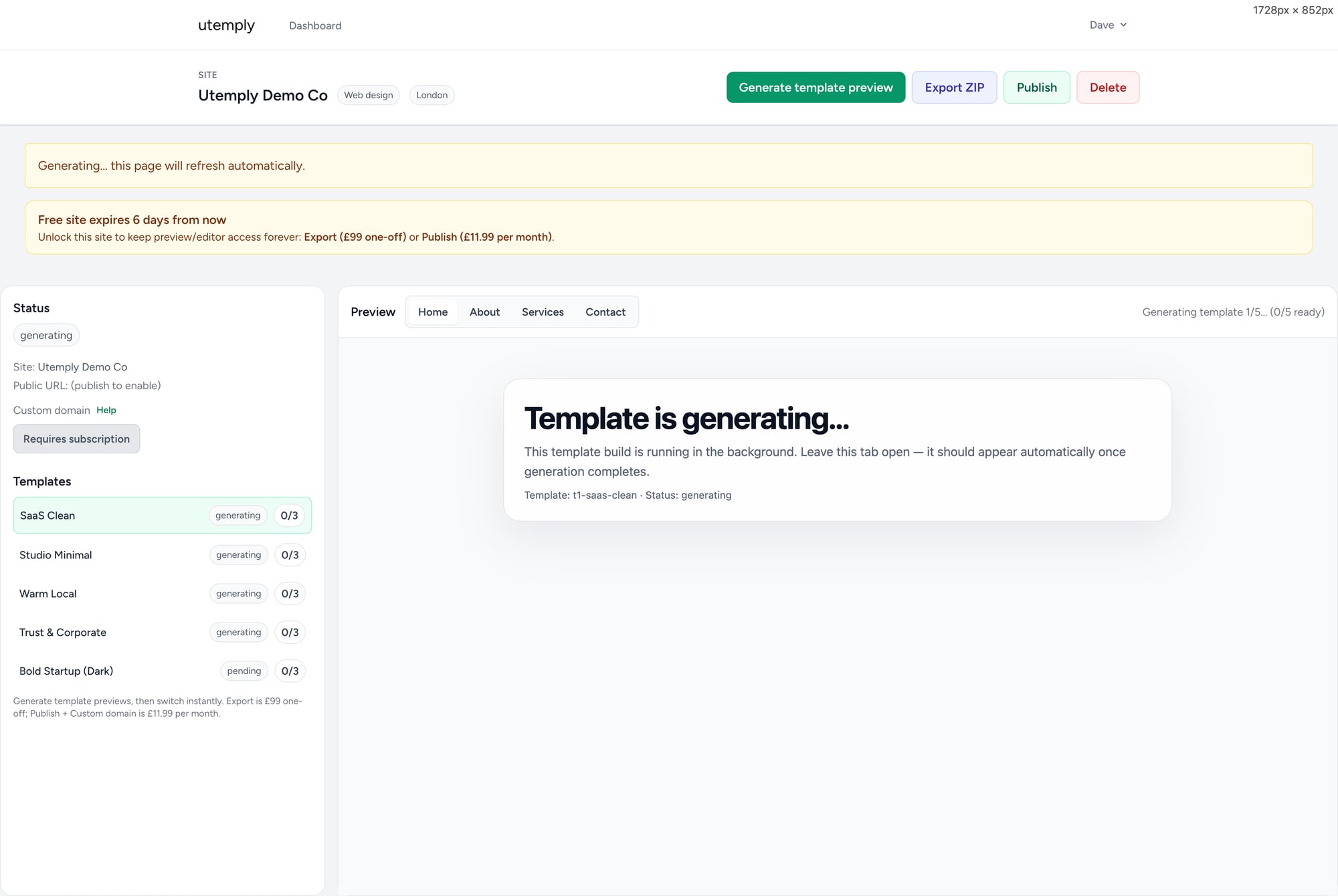1338x896 pixels.
Task: Click the Delete button
Action: click(1108, 87)
